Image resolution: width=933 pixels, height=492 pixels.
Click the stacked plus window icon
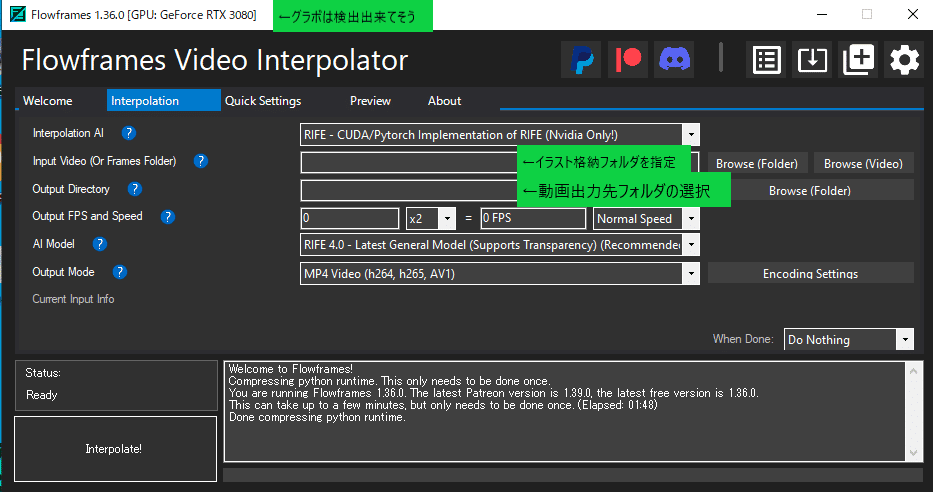(x=858, y=59)
